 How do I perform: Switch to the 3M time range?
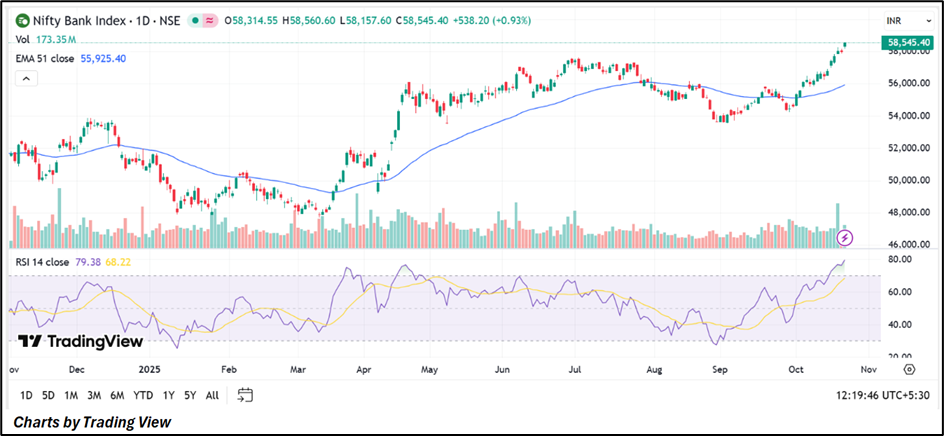(x=93, y=395)
